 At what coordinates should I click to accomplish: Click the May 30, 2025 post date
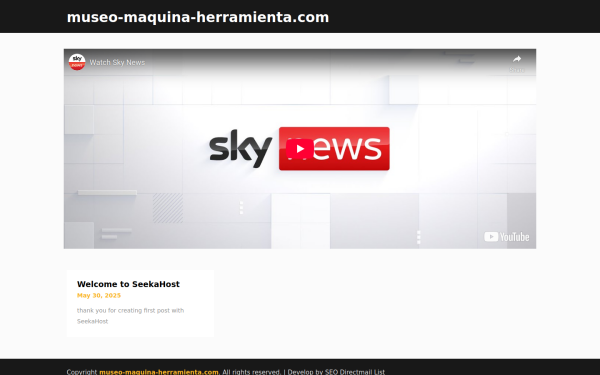click(99, 295)
